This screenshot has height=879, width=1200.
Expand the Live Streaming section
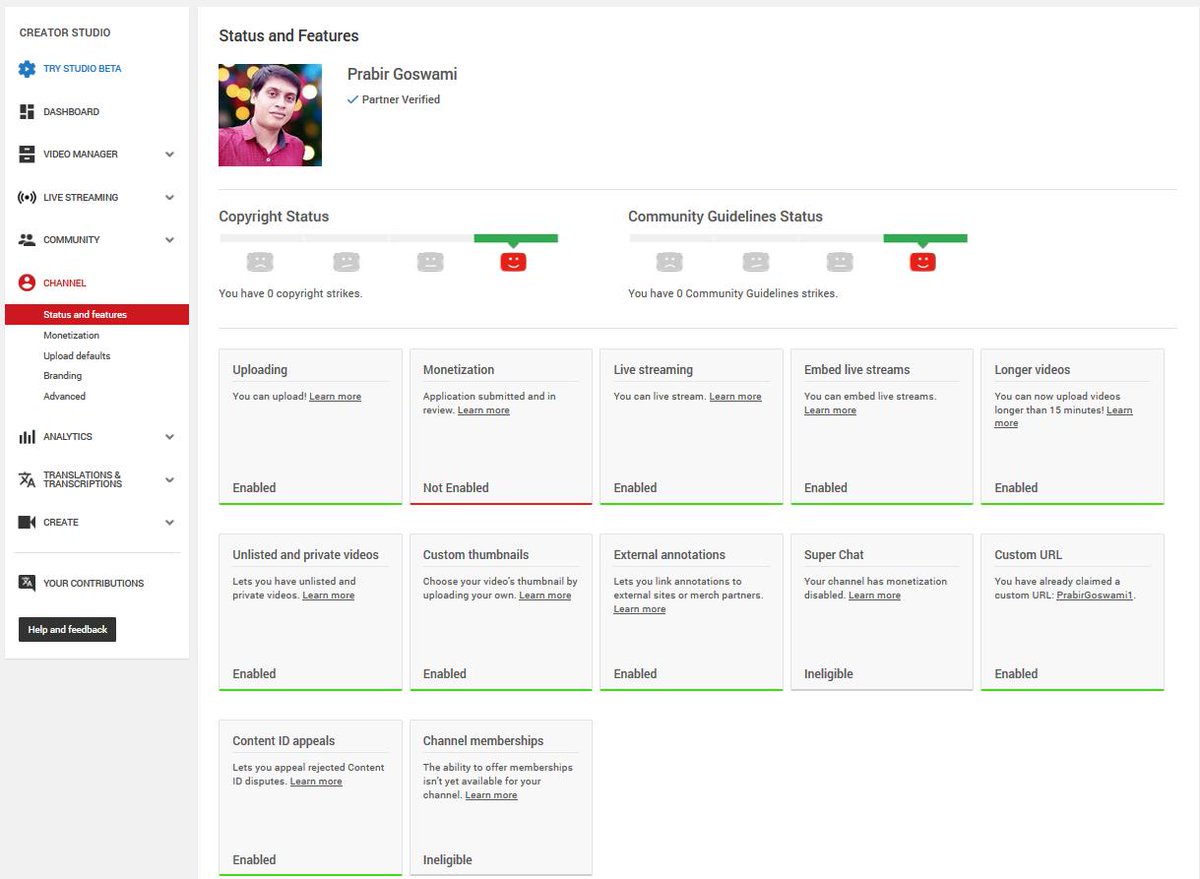[x=169, y=197]
